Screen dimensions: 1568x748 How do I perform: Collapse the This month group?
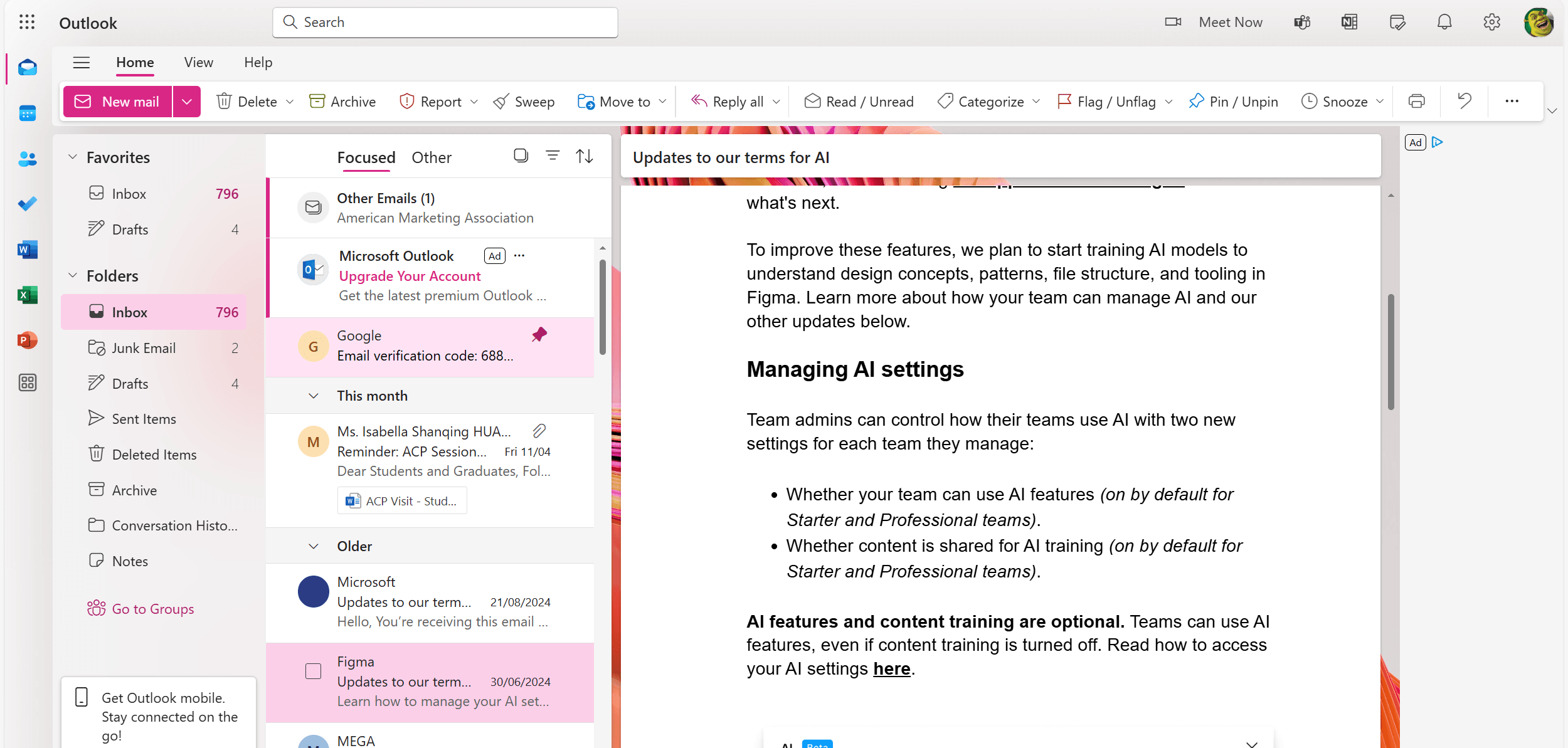pos(314,396)
